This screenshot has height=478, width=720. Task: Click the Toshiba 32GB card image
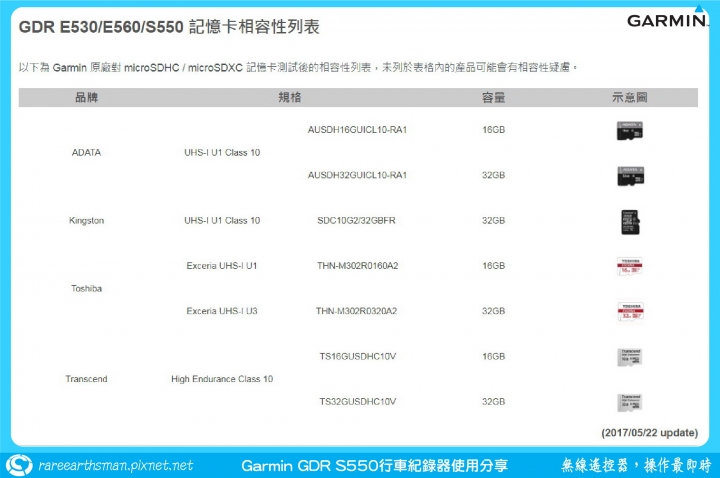(630, 312)
